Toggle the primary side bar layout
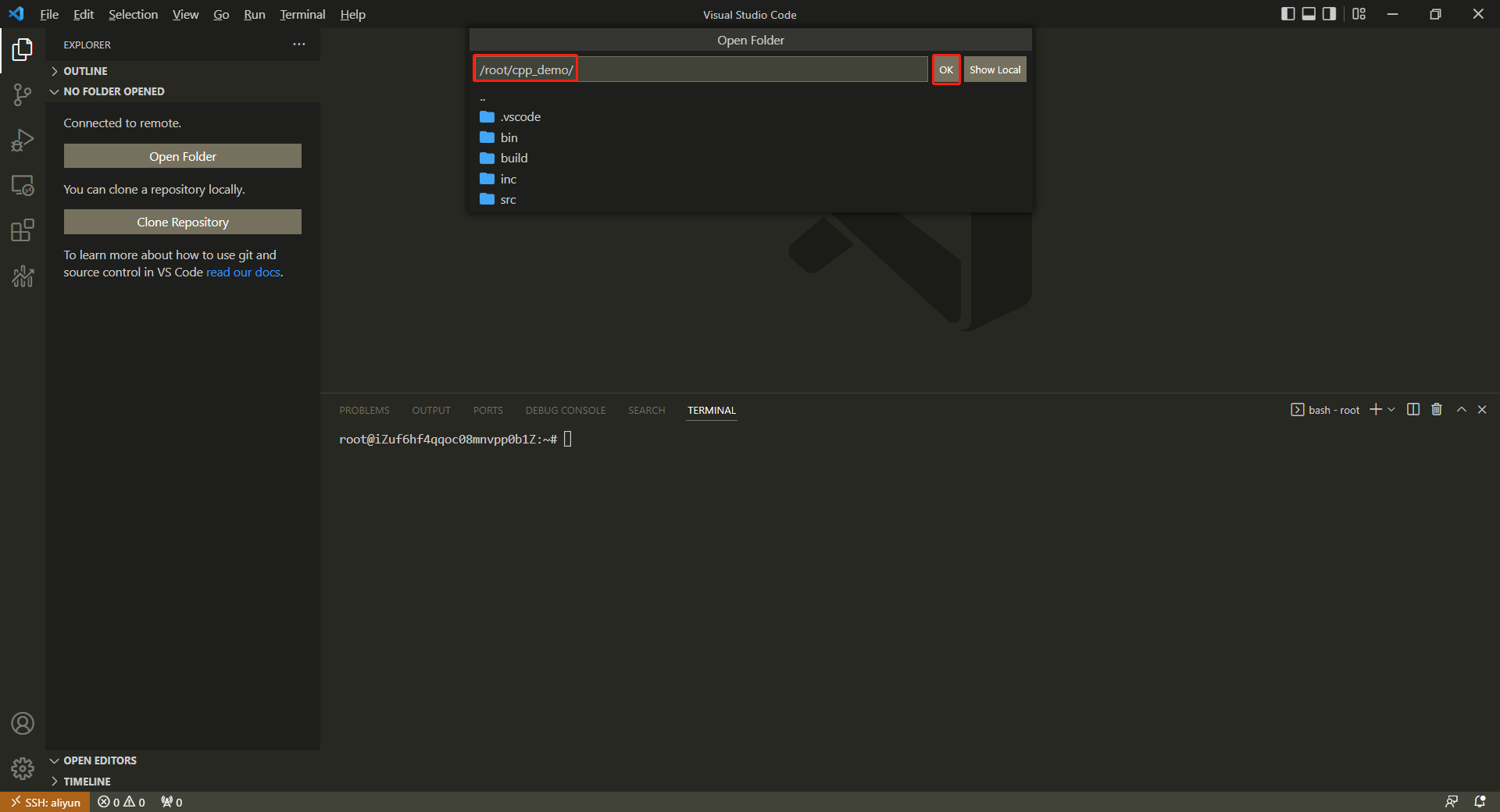This screenshot has width=1500, height=812. coord(1287,14)
